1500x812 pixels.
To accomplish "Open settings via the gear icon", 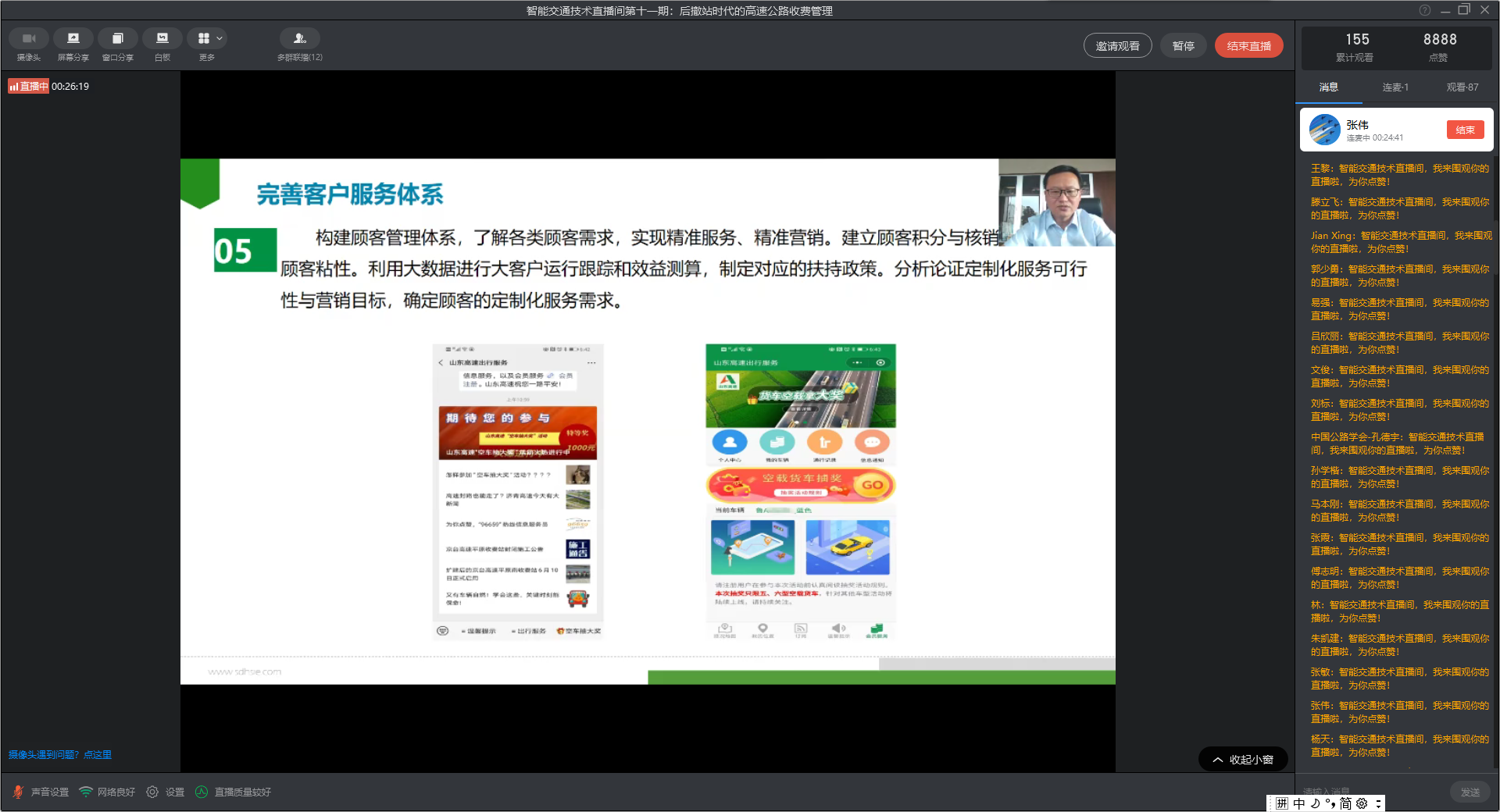I will [152, 792].
